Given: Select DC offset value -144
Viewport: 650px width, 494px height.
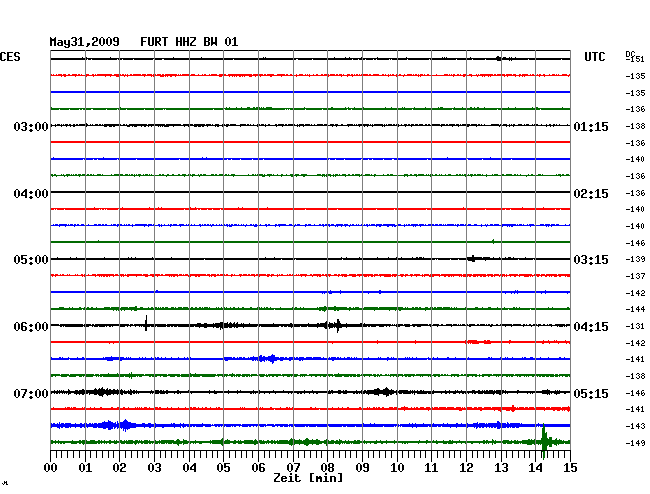Looking at the screenshot, I should click(635, 309).
